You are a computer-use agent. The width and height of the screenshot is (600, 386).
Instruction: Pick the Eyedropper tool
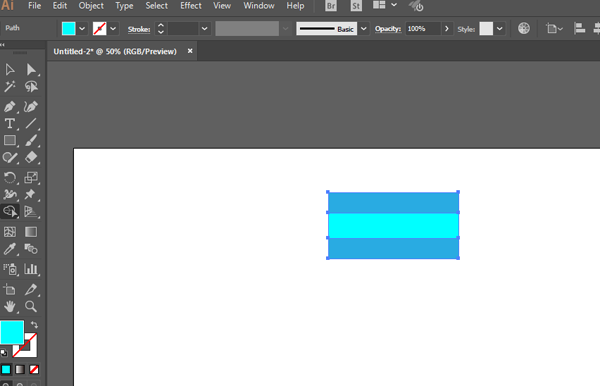(10, 249)
